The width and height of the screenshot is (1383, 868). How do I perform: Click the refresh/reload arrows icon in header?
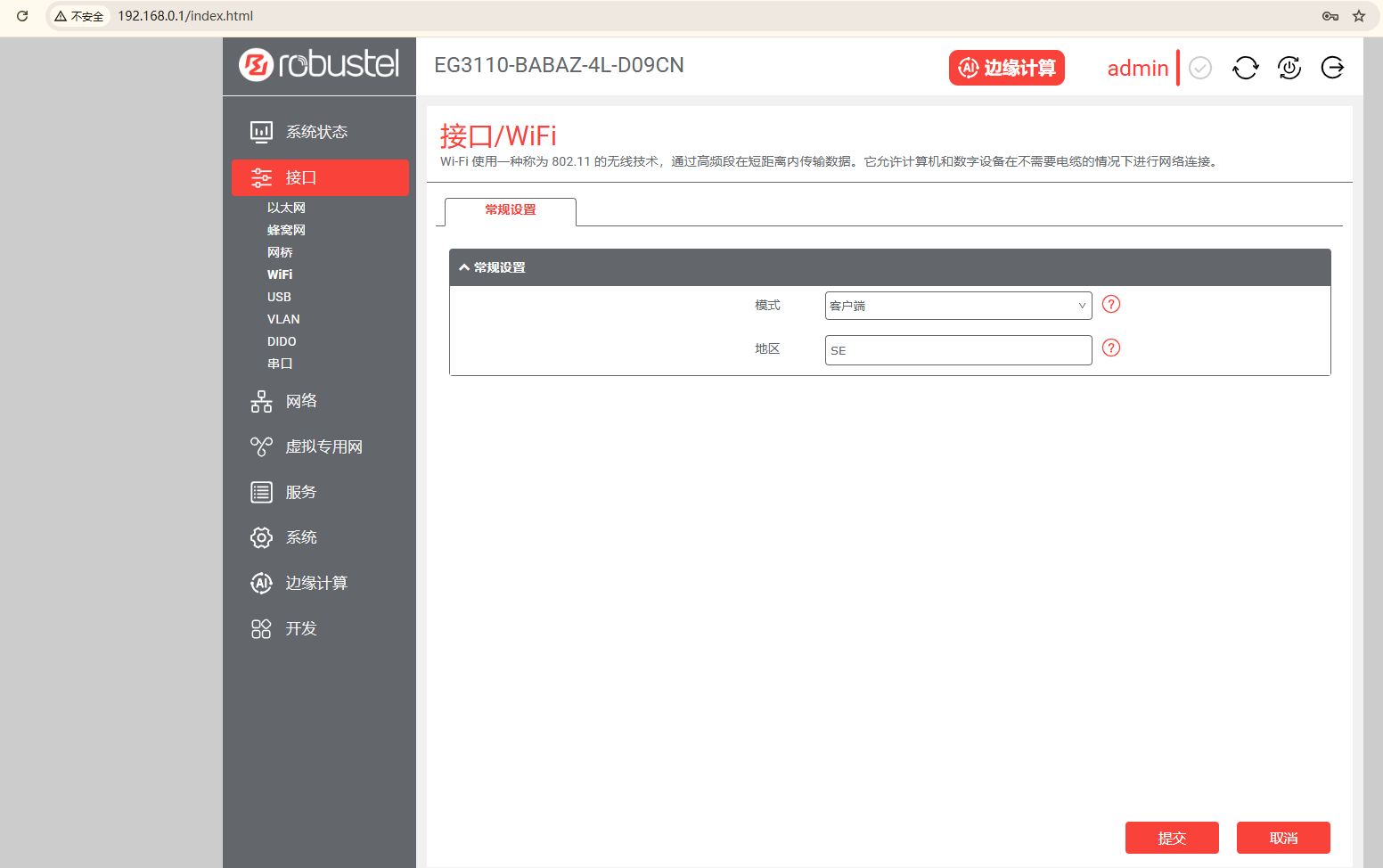click(x=1246, y=68)
